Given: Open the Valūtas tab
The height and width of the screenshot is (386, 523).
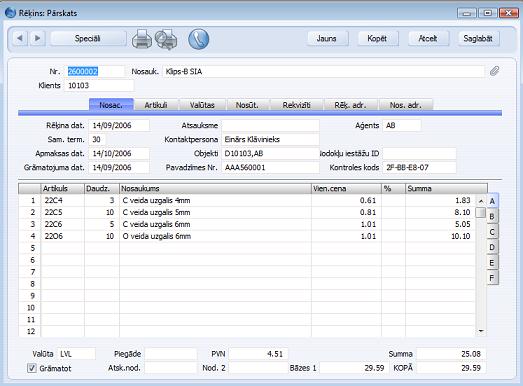Looking at the screenshot, I should tap(202, 105).
